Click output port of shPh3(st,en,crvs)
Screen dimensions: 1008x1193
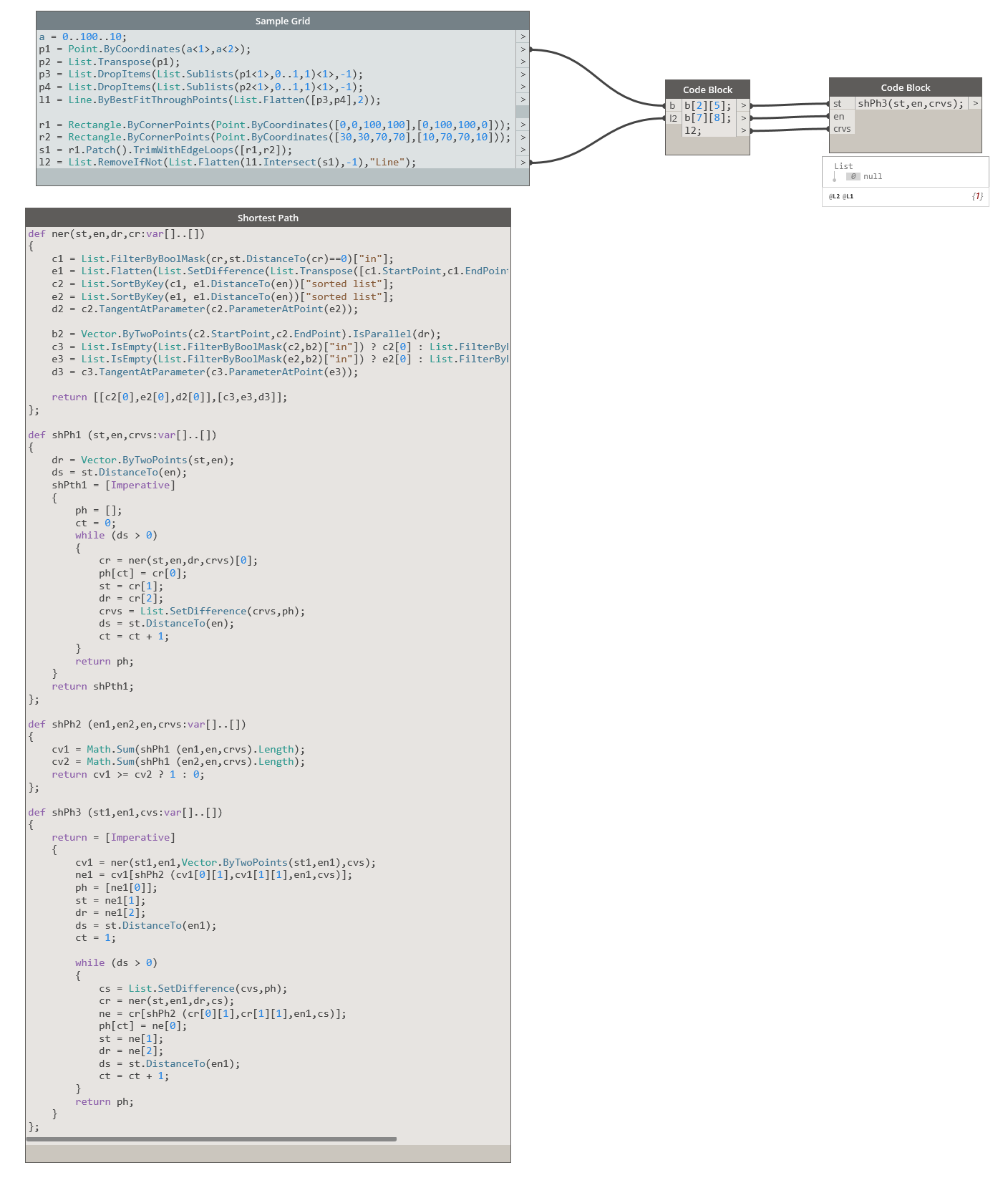pyautogui.click(x=975, y=104)
